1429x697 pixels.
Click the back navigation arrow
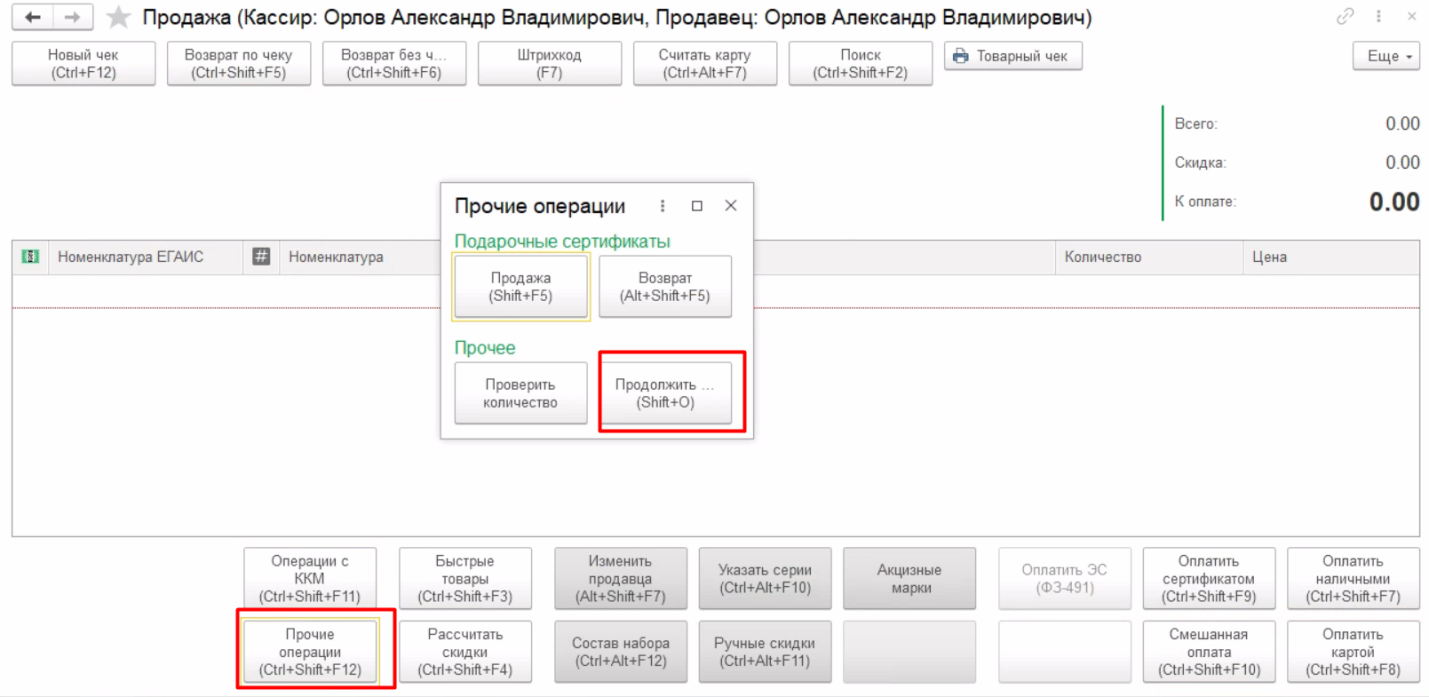pos(33,18)
